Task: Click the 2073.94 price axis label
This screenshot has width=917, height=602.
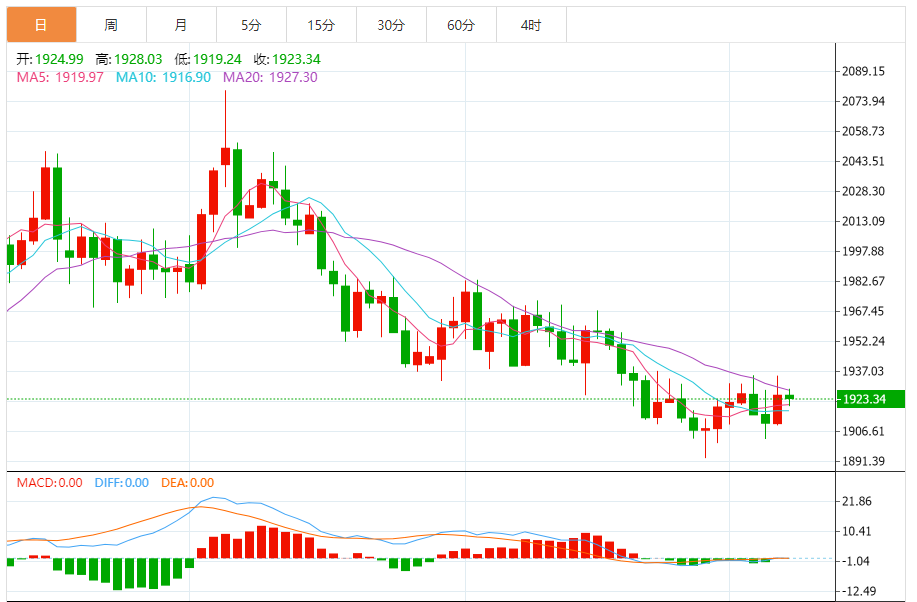Action: [x=863, y=101]
